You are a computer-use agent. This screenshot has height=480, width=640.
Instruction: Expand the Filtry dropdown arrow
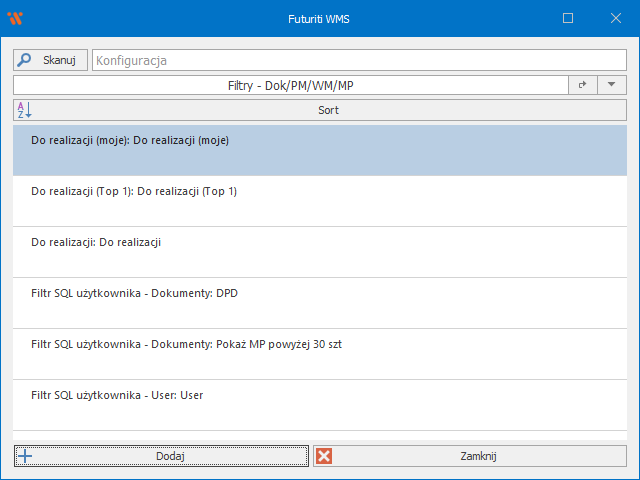pos(611,86)
